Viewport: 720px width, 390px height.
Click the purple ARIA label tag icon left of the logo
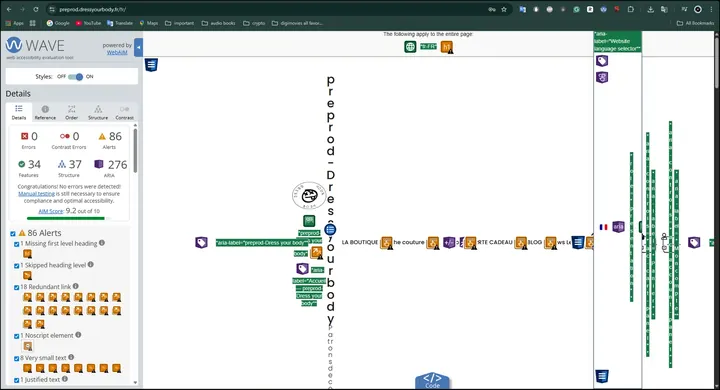[x=201, y=243]
